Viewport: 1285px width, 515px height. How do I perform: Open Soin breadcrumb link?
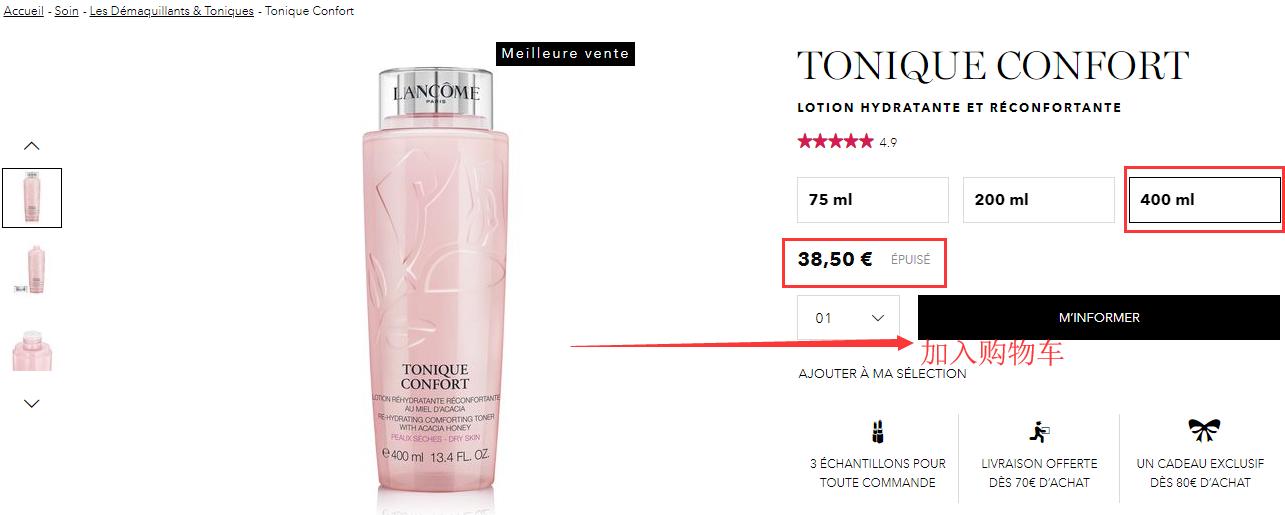pyautogui.click(x=67, y=11)
